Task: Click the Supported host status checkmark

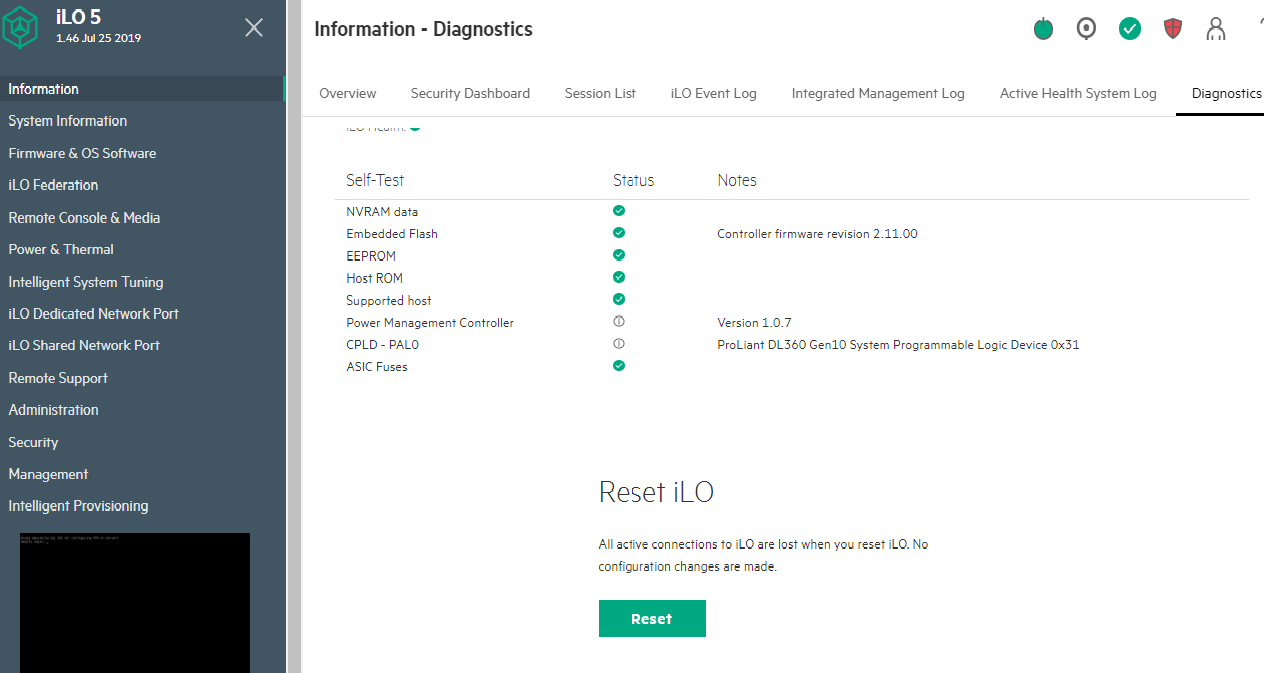Action: click(619, 299)
